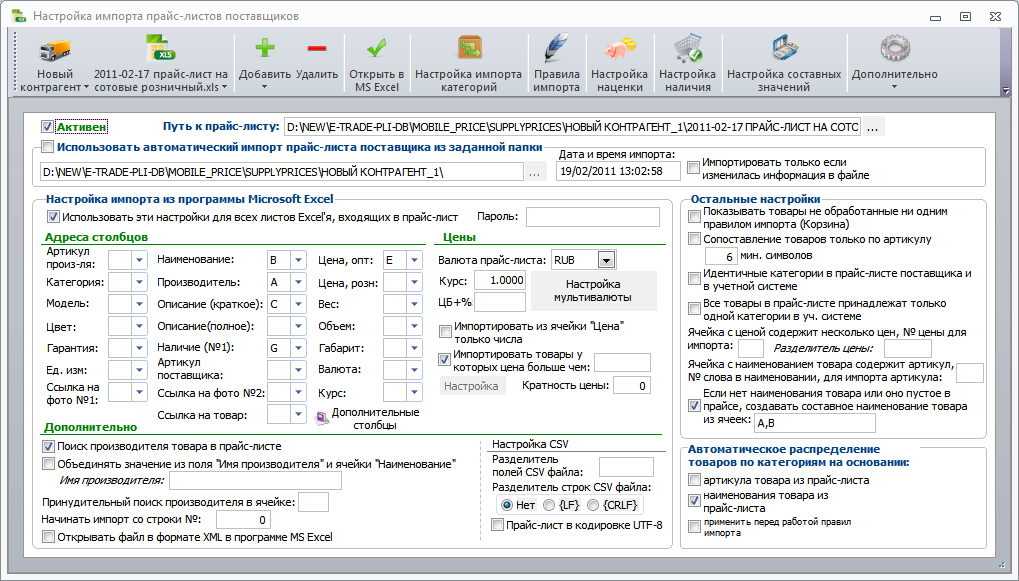Image resolution: width=1019 pixels, height=581 pixels.
Task: Open Ссылка на товар column dropdown
Action: coord(298,415)
